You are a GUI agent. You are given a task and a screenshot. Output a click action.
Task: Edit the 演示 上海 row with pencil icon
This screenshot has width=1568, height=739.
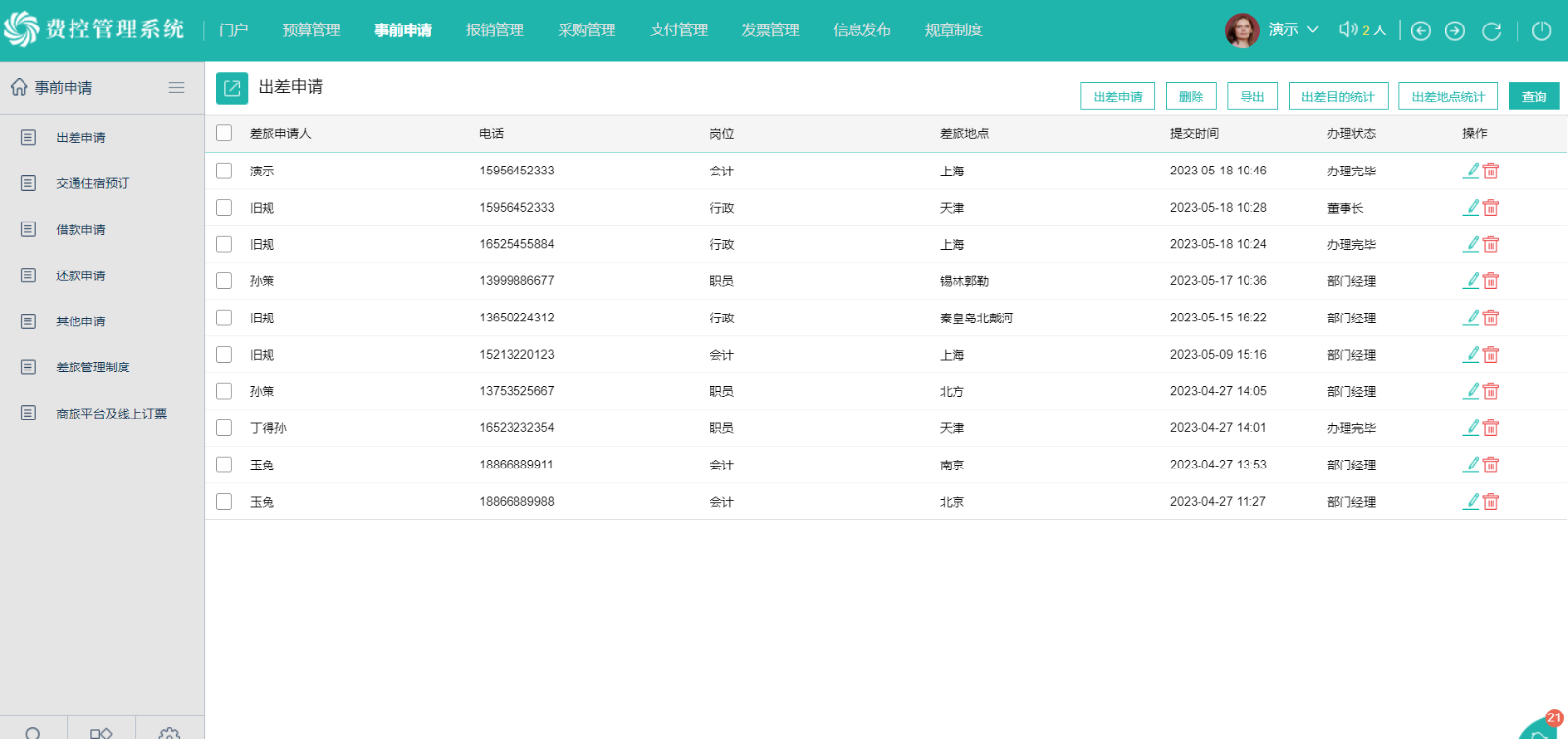[1471, 171]
